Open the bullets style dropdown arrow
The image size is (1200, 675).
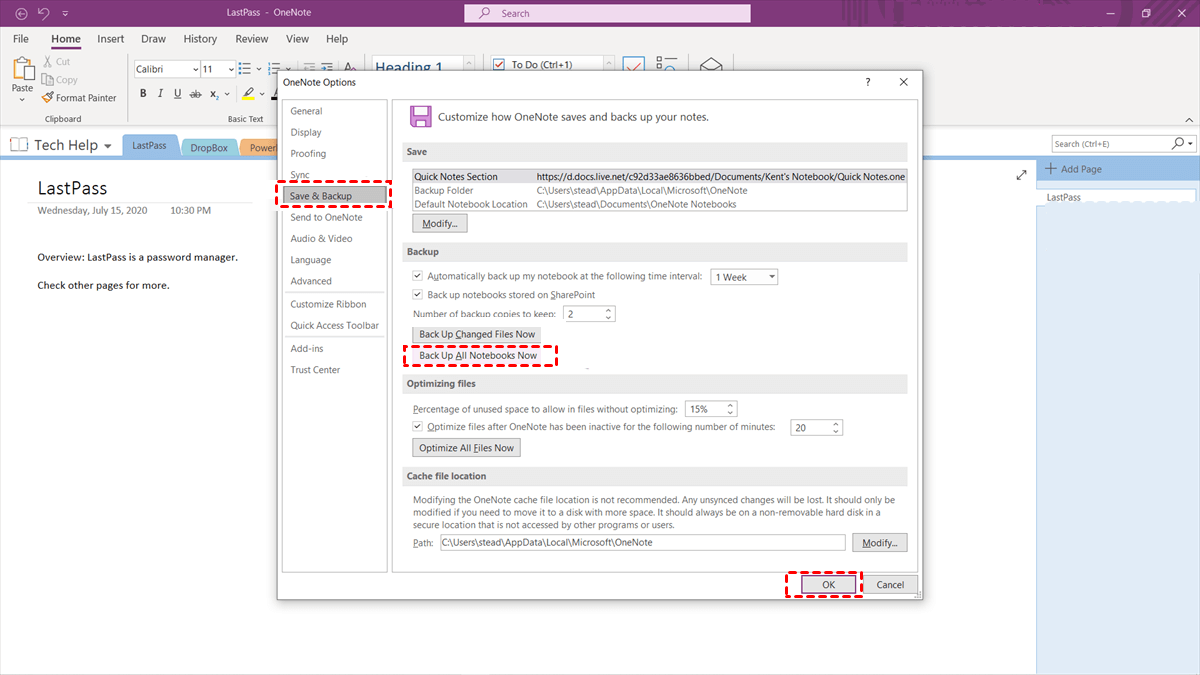pyautogui.click(x=258, y=69)
